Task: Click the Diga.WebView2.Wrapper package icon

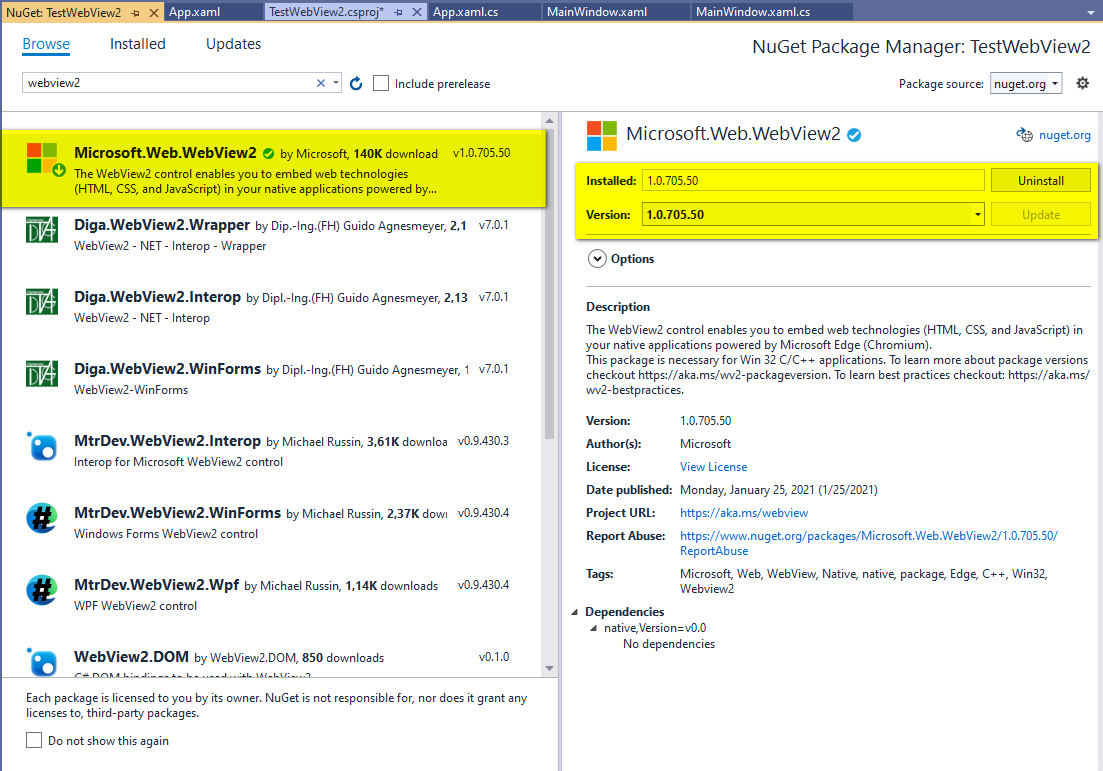Action: click(41, 230)
